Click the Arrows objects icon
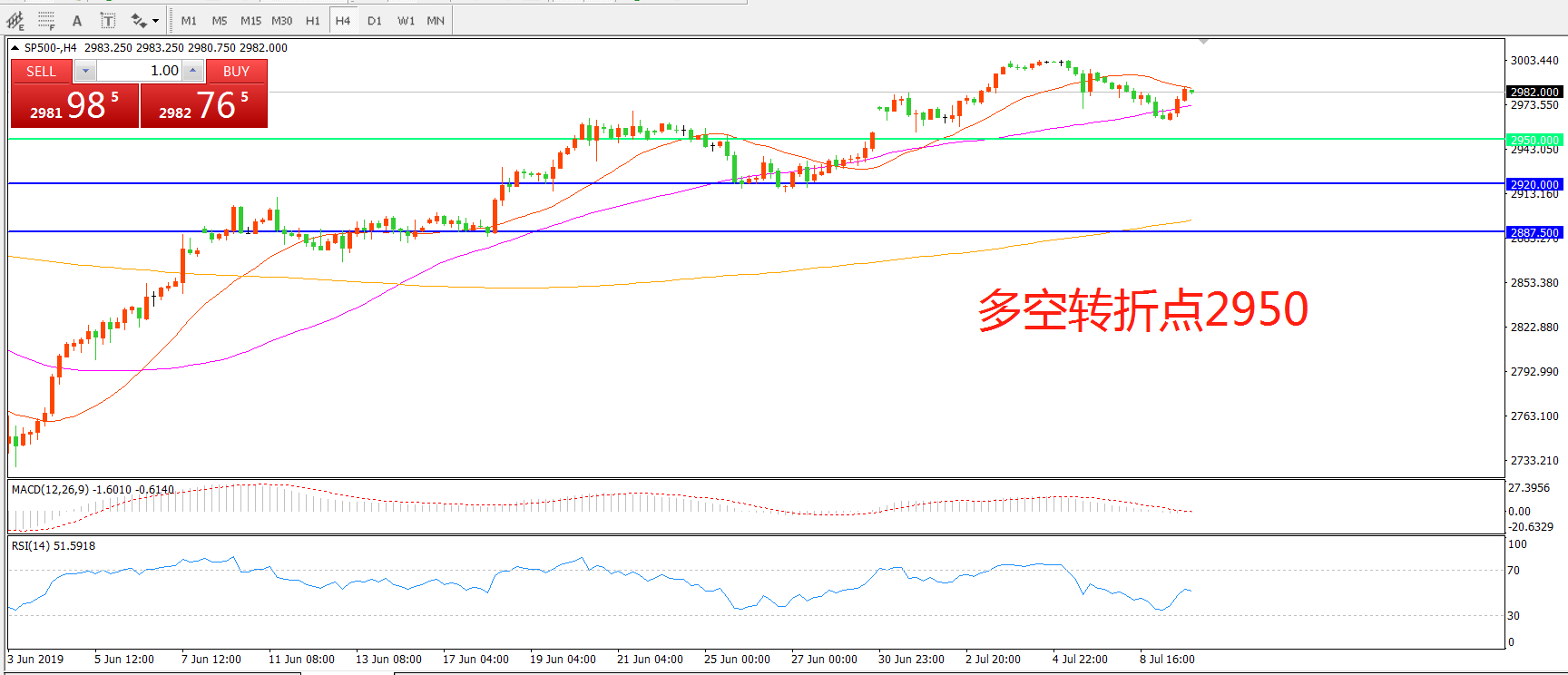Viewport: 1568px width, 675px height. point(138,20)
